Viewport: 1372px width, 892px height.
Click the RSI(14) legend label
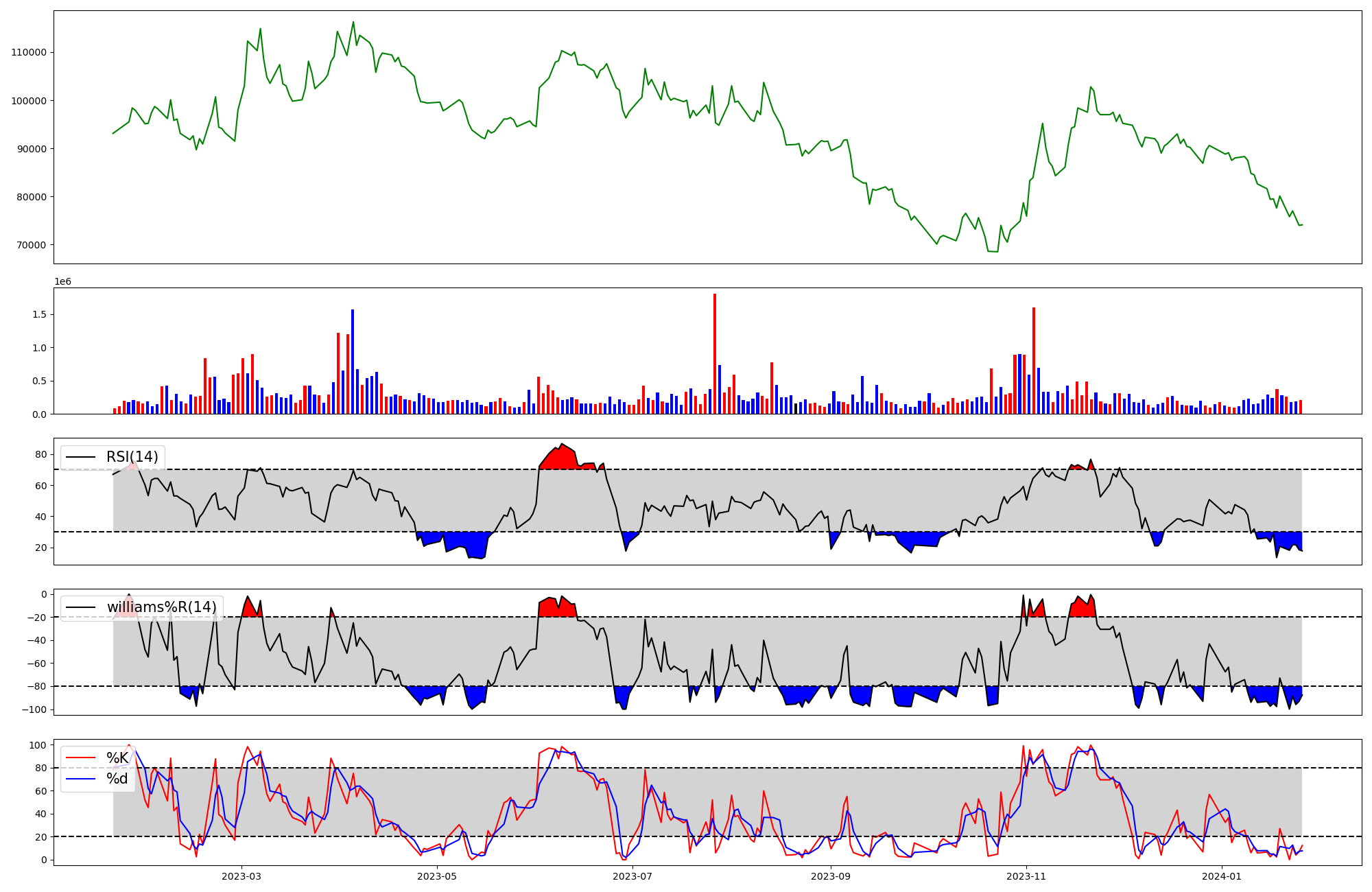pyautogui.click(x=132, y=457)
